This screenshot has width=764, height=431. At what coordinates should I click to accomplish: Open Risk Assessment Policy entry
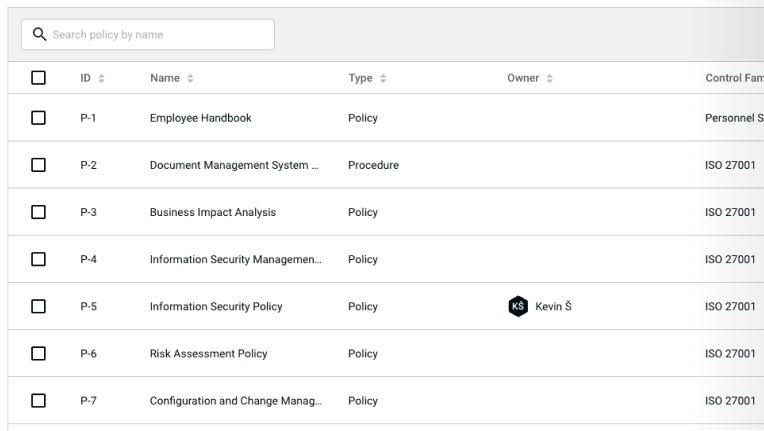[208, 354]
